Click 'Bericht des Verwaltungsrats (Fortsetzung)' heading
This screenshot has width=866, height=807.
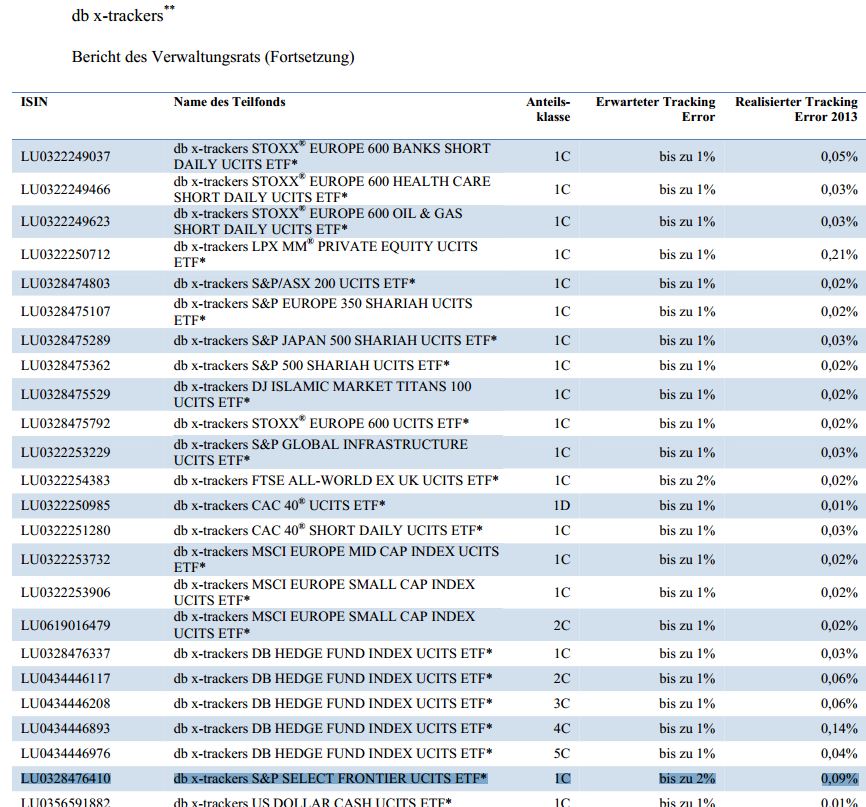point(213,57)
